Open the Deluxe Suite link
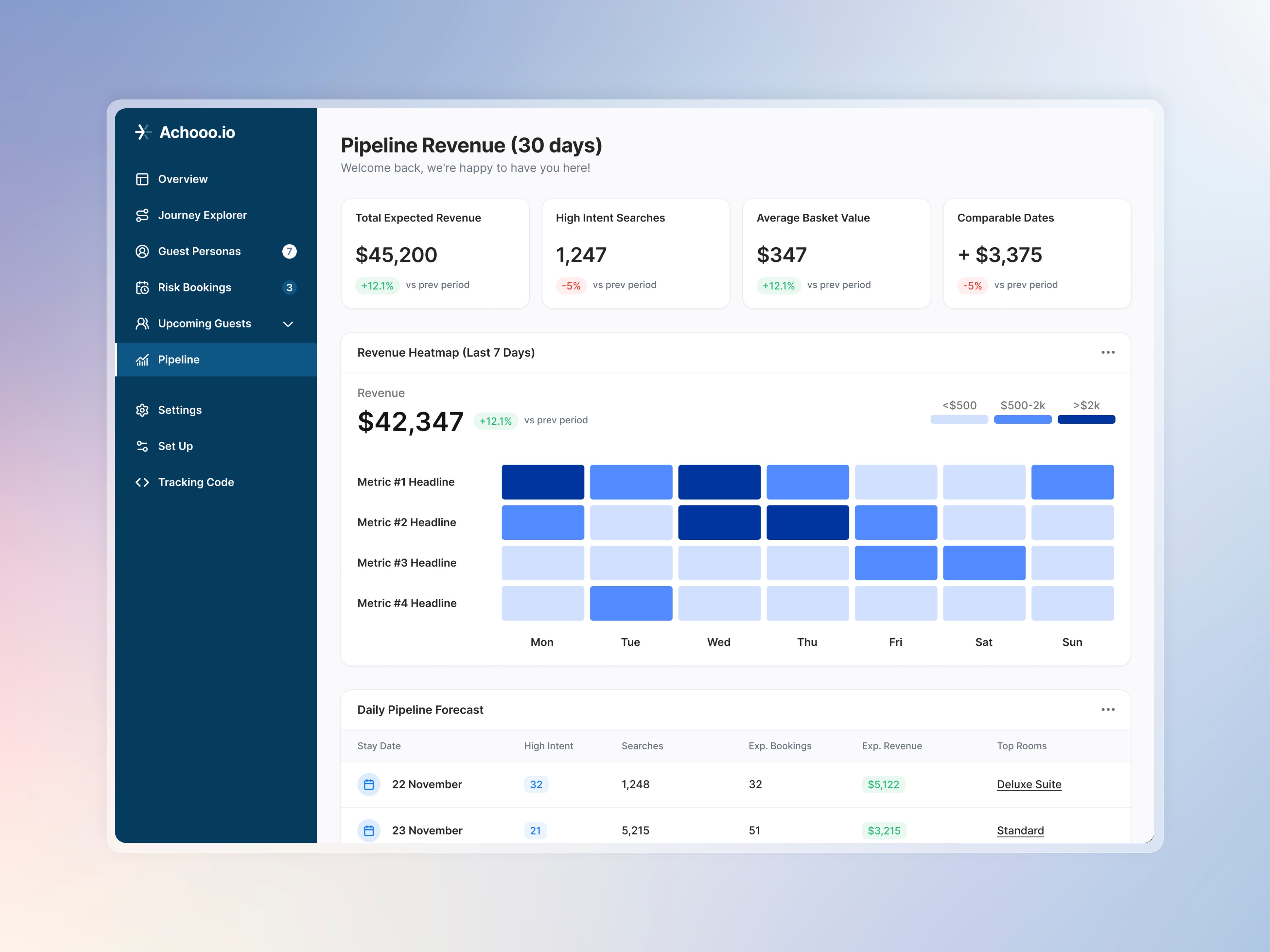1270x952 pixels. (1029, 784)
